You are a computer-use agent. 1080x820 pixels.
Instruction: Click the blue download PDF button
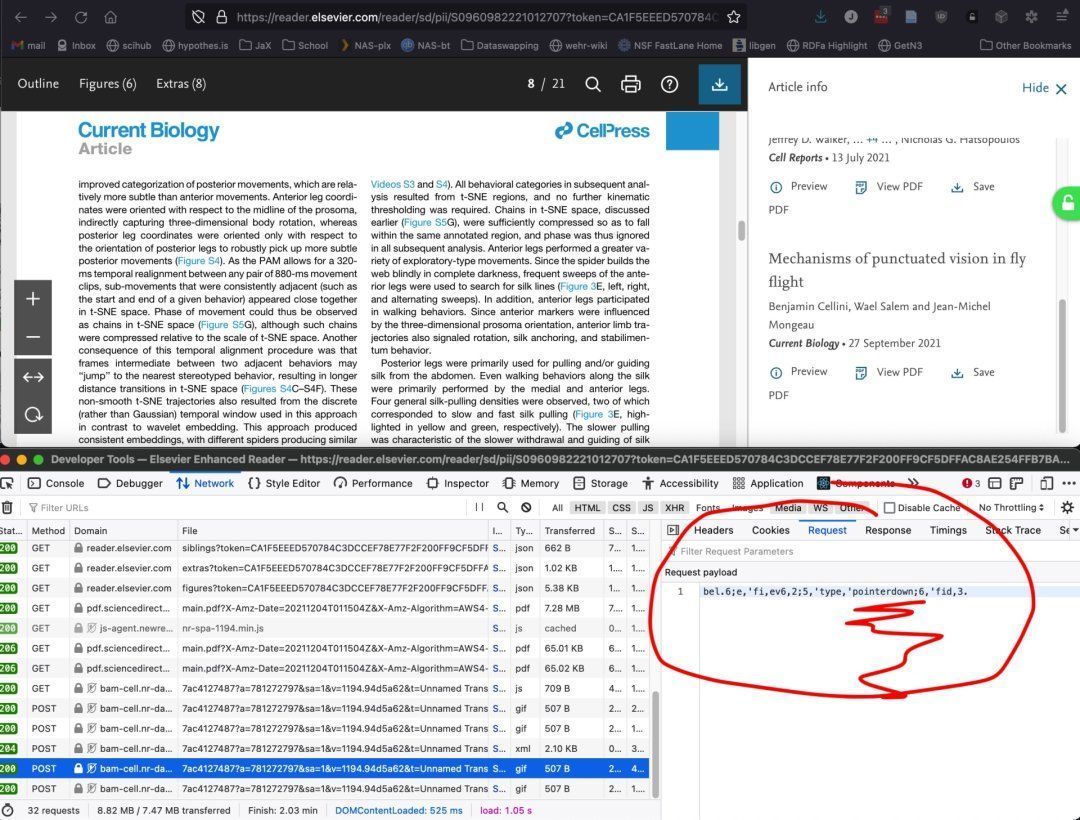tap(719, 85)
